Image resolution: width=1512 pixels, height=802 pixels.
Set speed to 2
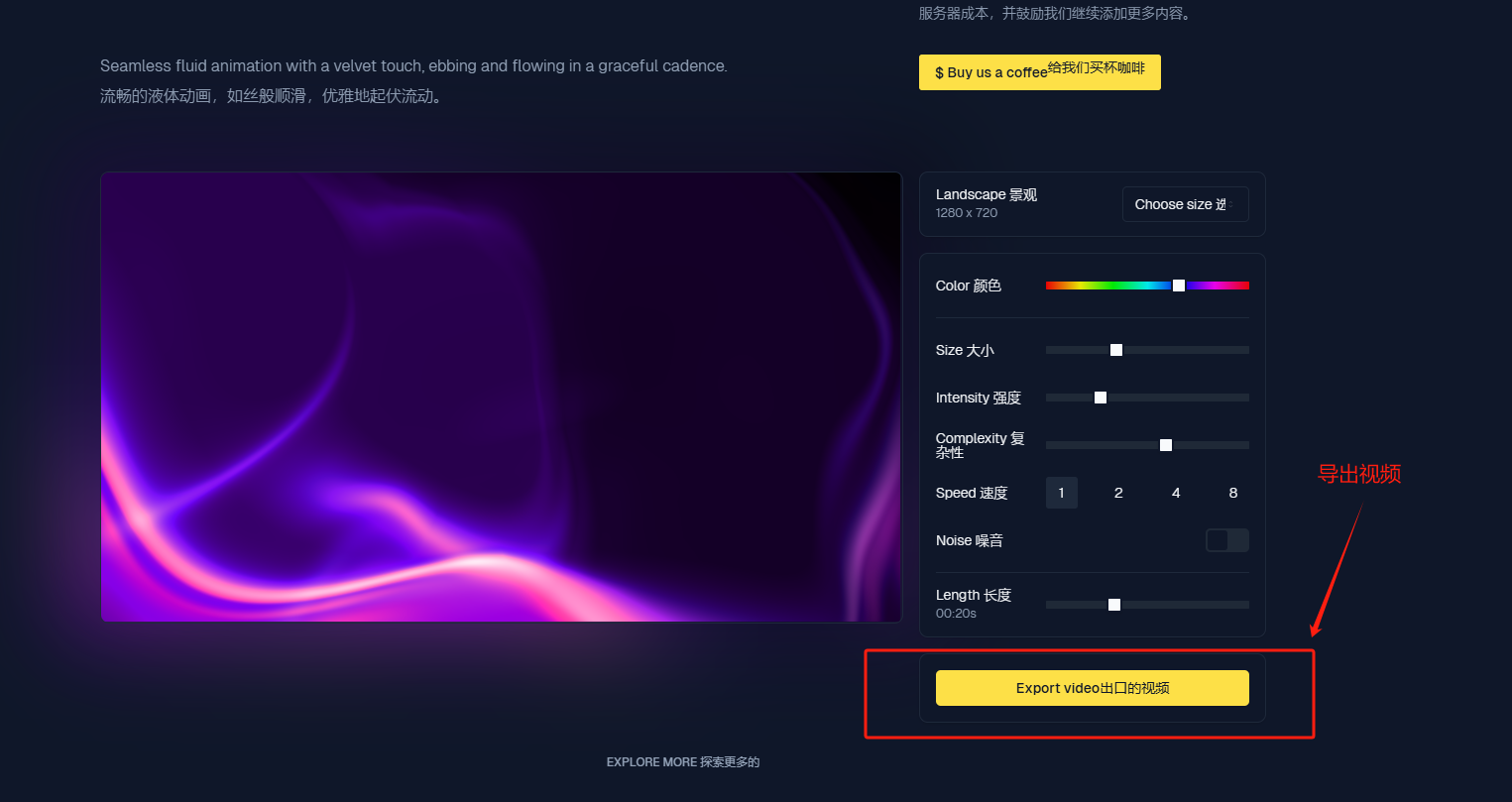point(1118,493)
